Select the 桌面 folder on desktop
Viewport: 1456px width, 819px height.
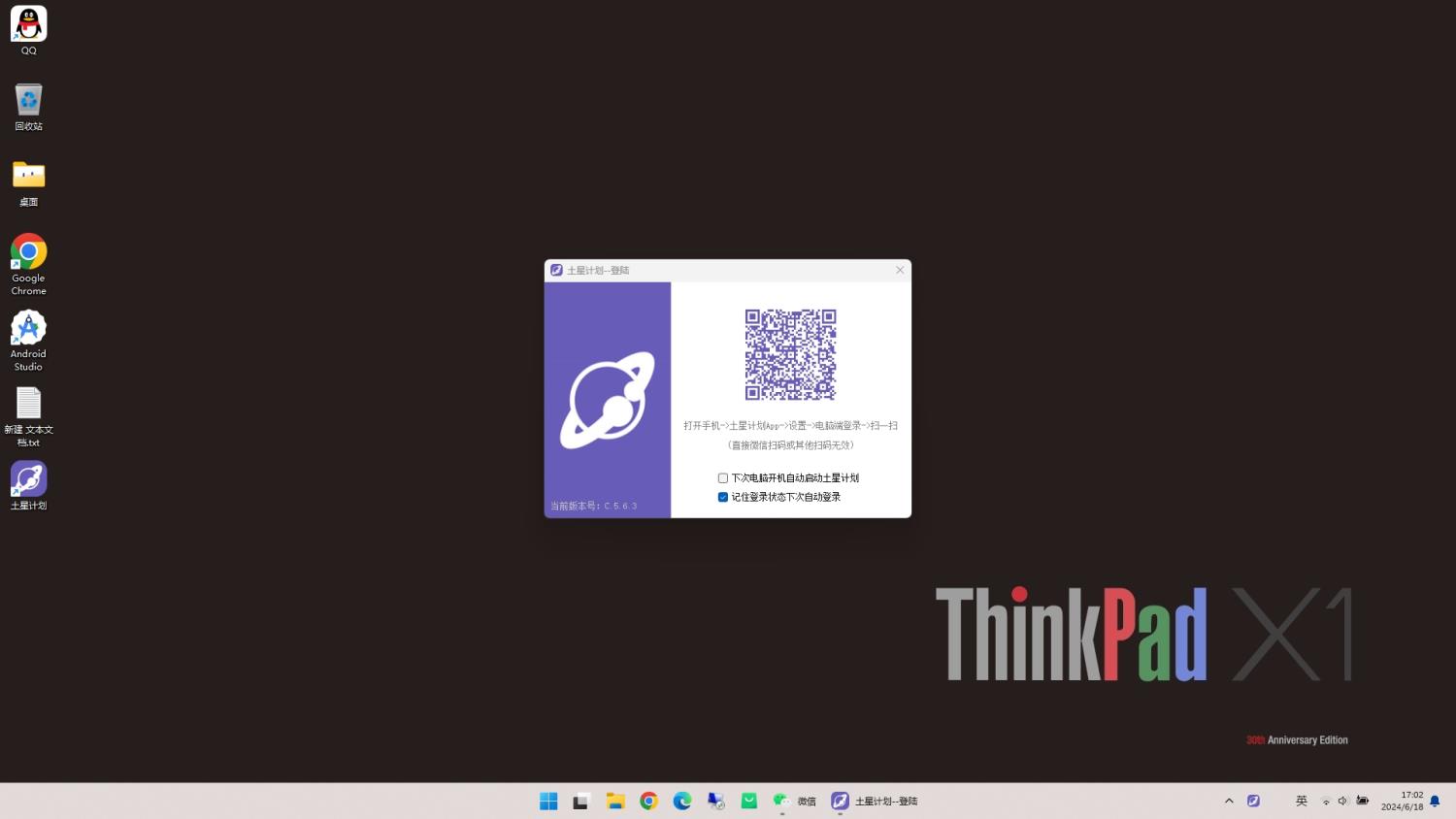point(28,176)
